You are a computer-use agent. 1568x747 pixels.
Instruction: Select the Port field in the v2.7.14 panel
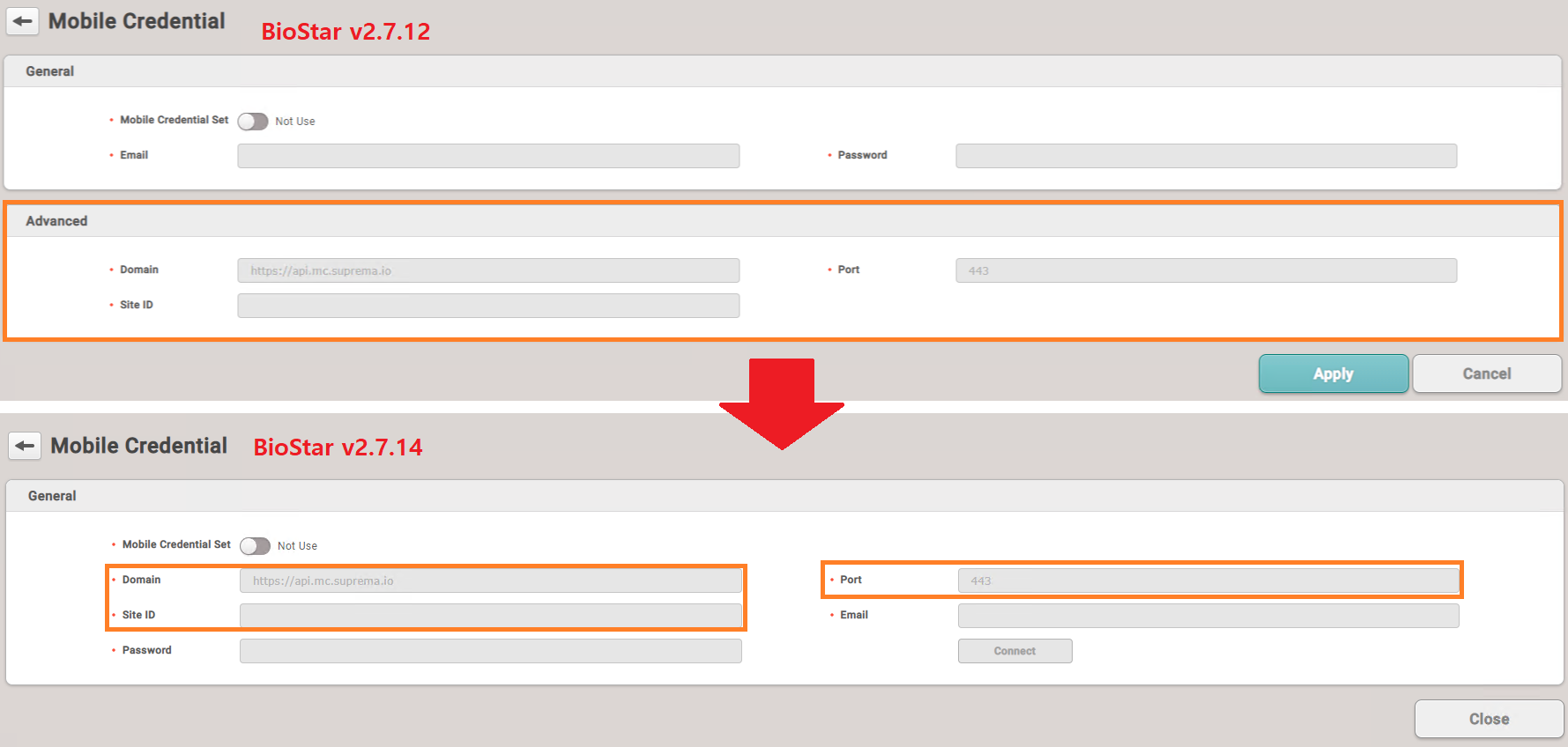pos(1208,581)
